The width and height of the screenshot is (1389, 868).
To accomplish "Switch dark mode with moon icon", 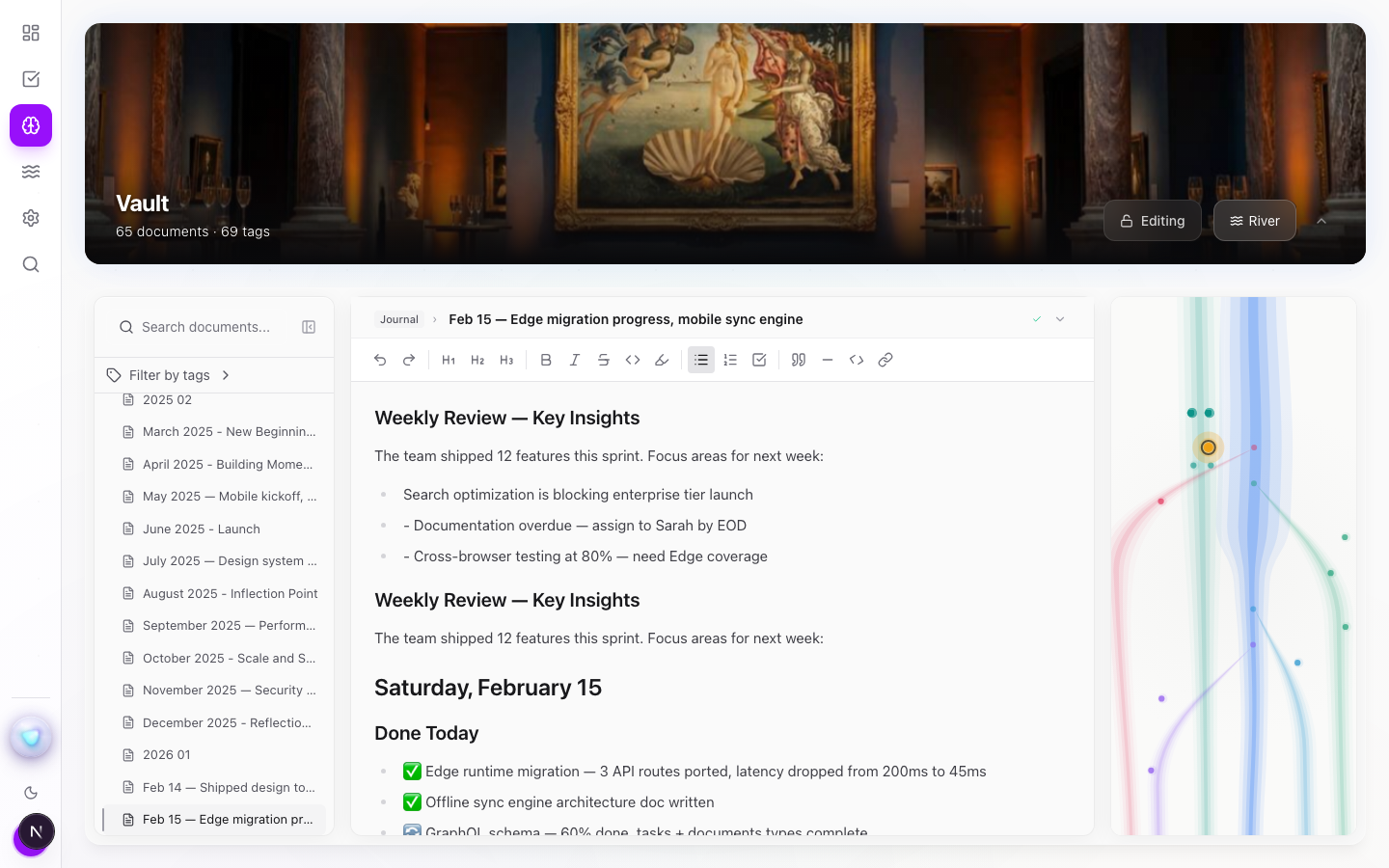I will tap(31, 793).
